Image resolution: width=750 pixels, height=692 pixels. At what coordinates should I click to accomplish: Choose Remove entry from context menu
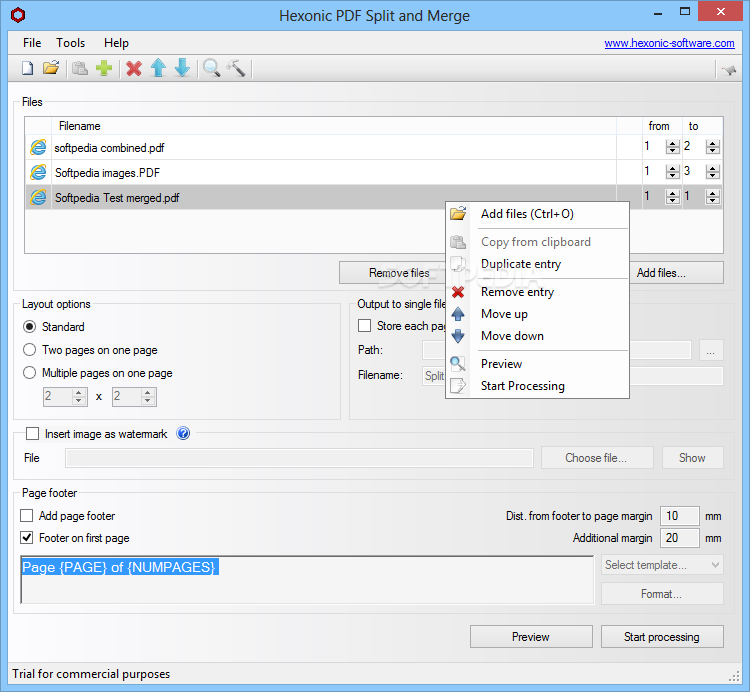click(538, 292)
